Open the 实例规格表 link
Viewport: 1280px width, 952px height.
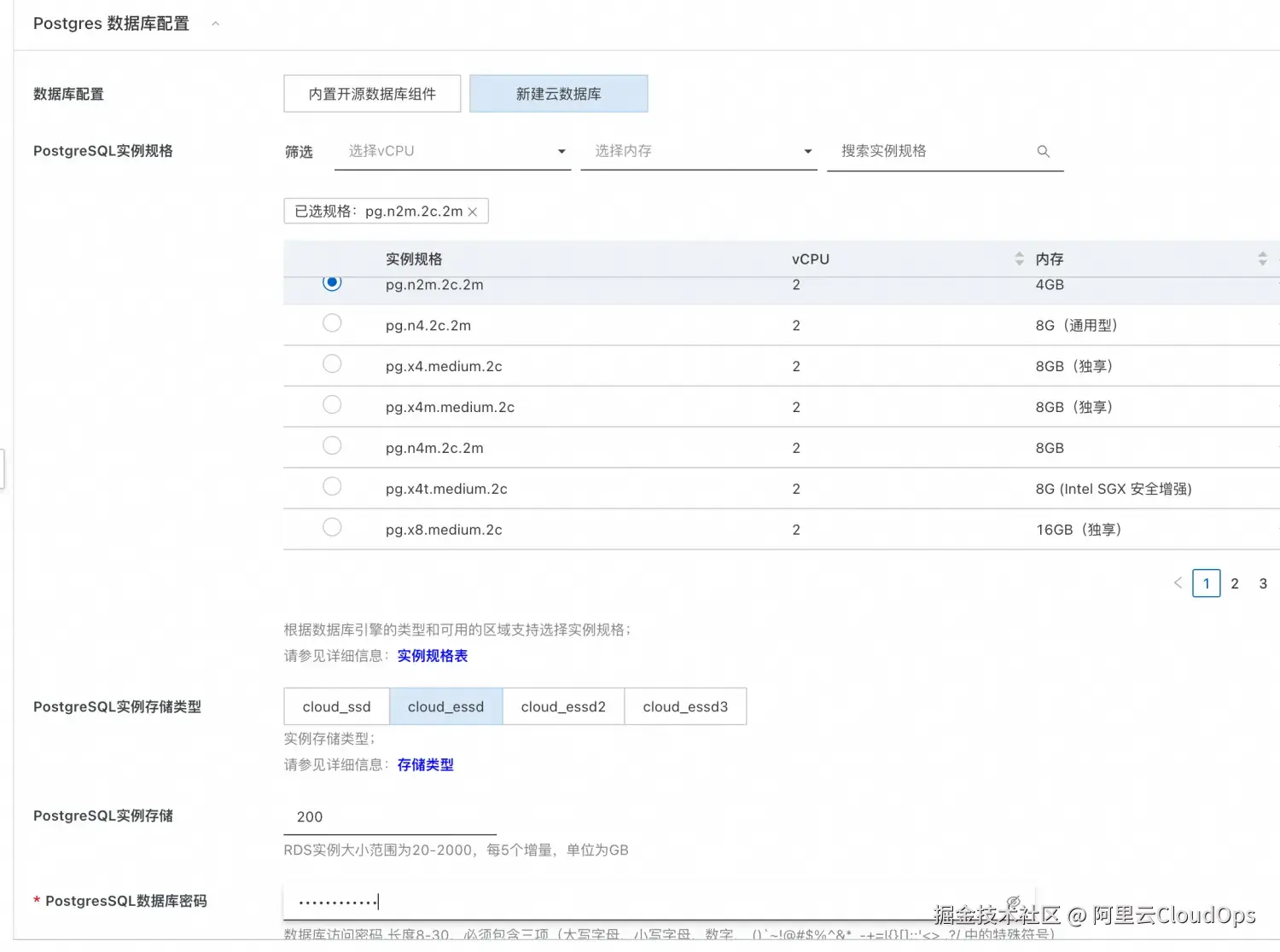pyautogui.click(x=433, y=656)
